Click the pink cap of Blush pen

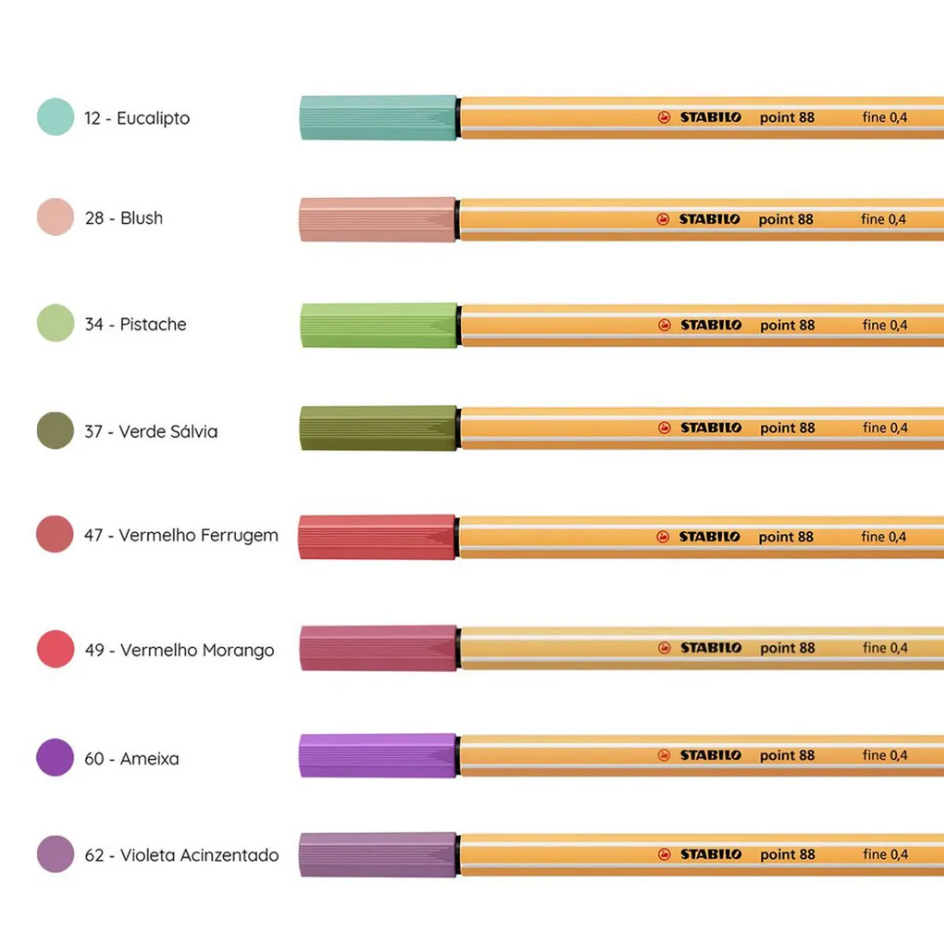(378, 220)
